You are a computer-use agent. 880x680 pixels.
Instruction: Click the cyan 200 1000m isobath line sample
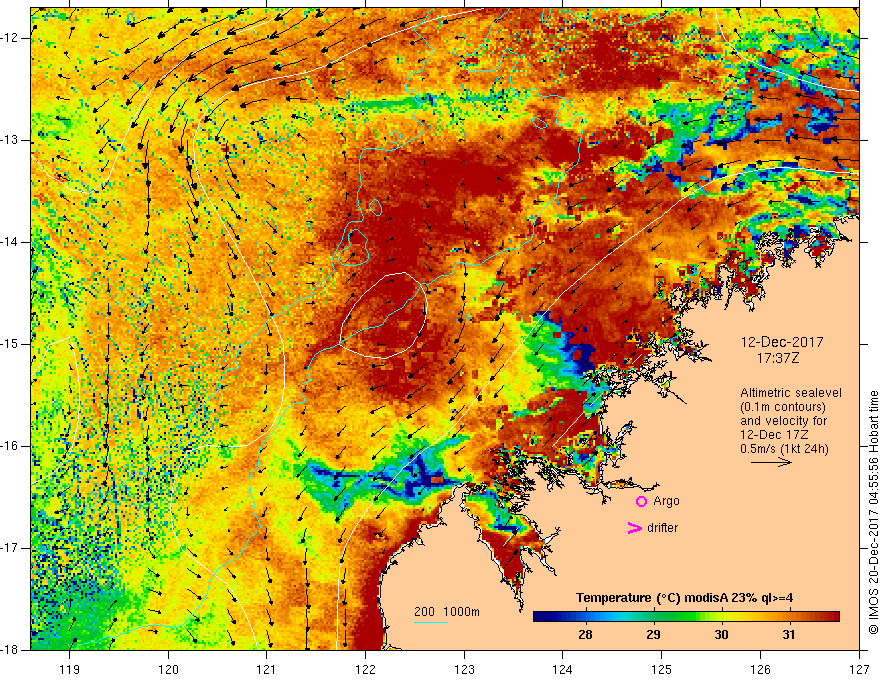430,622
